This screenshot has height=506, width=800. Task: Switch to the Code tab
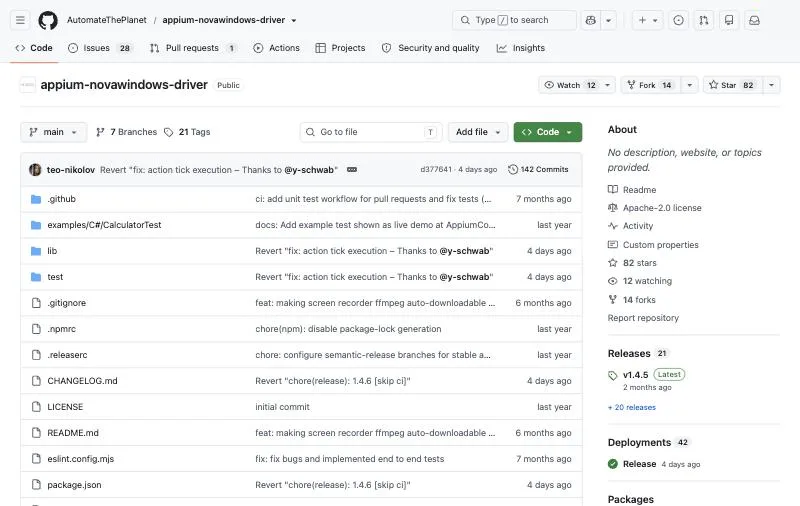coord(34,48)
